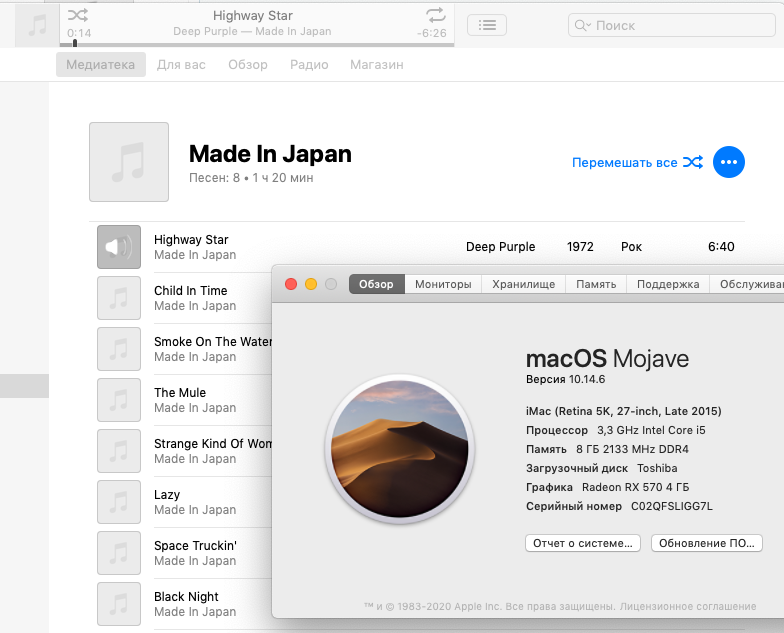
Task: Click the 6:40 duration value
Action: click(x=721, y=246)
